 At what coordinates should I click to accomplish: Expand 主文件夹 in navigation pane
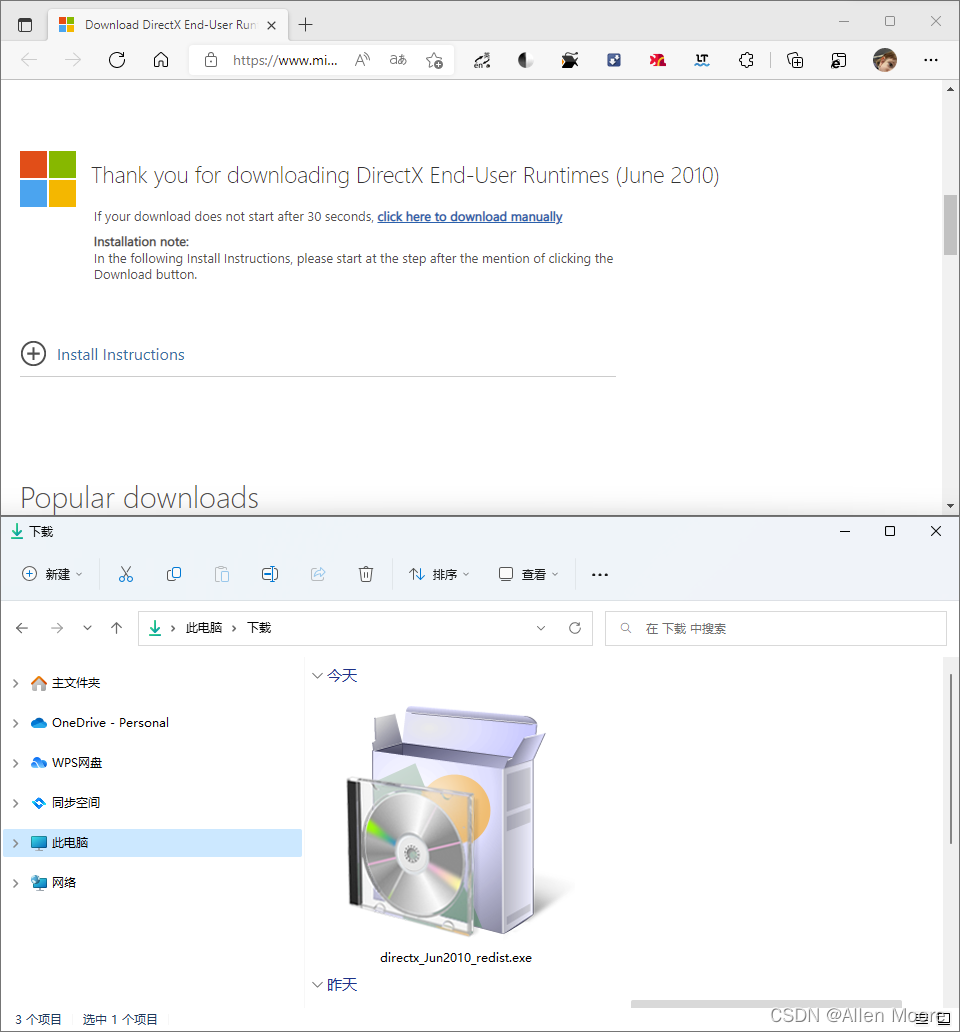[16, 683]
